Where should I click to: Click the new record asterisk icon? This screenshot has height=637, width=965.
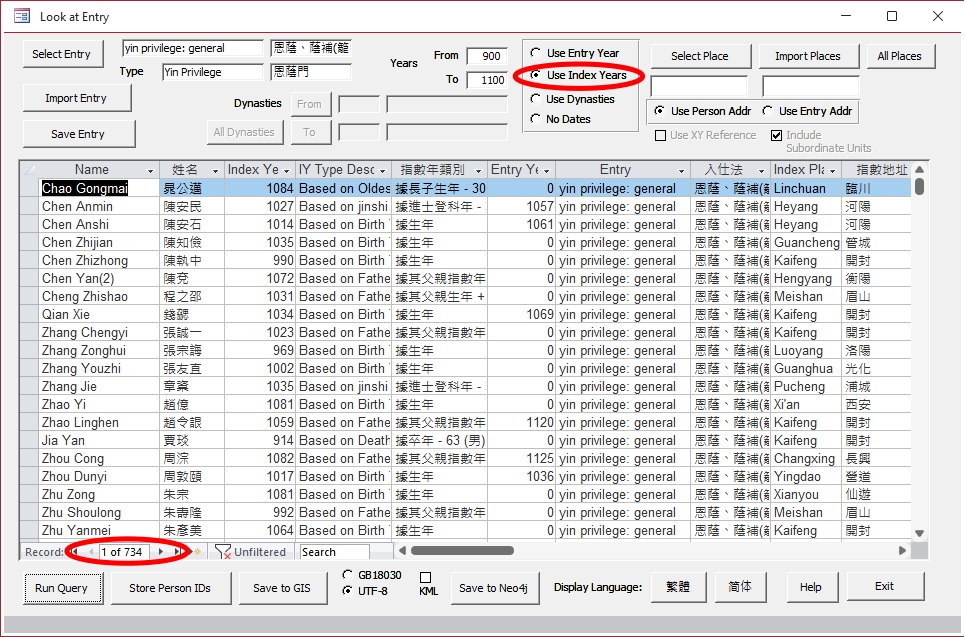pos(197,551)
